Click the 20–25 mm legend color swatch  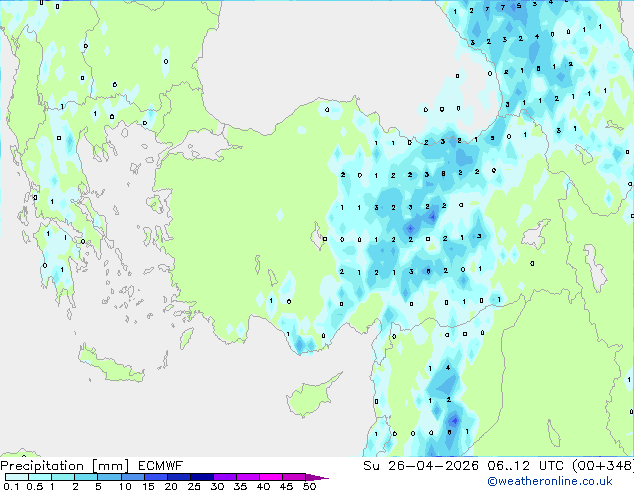178,477
